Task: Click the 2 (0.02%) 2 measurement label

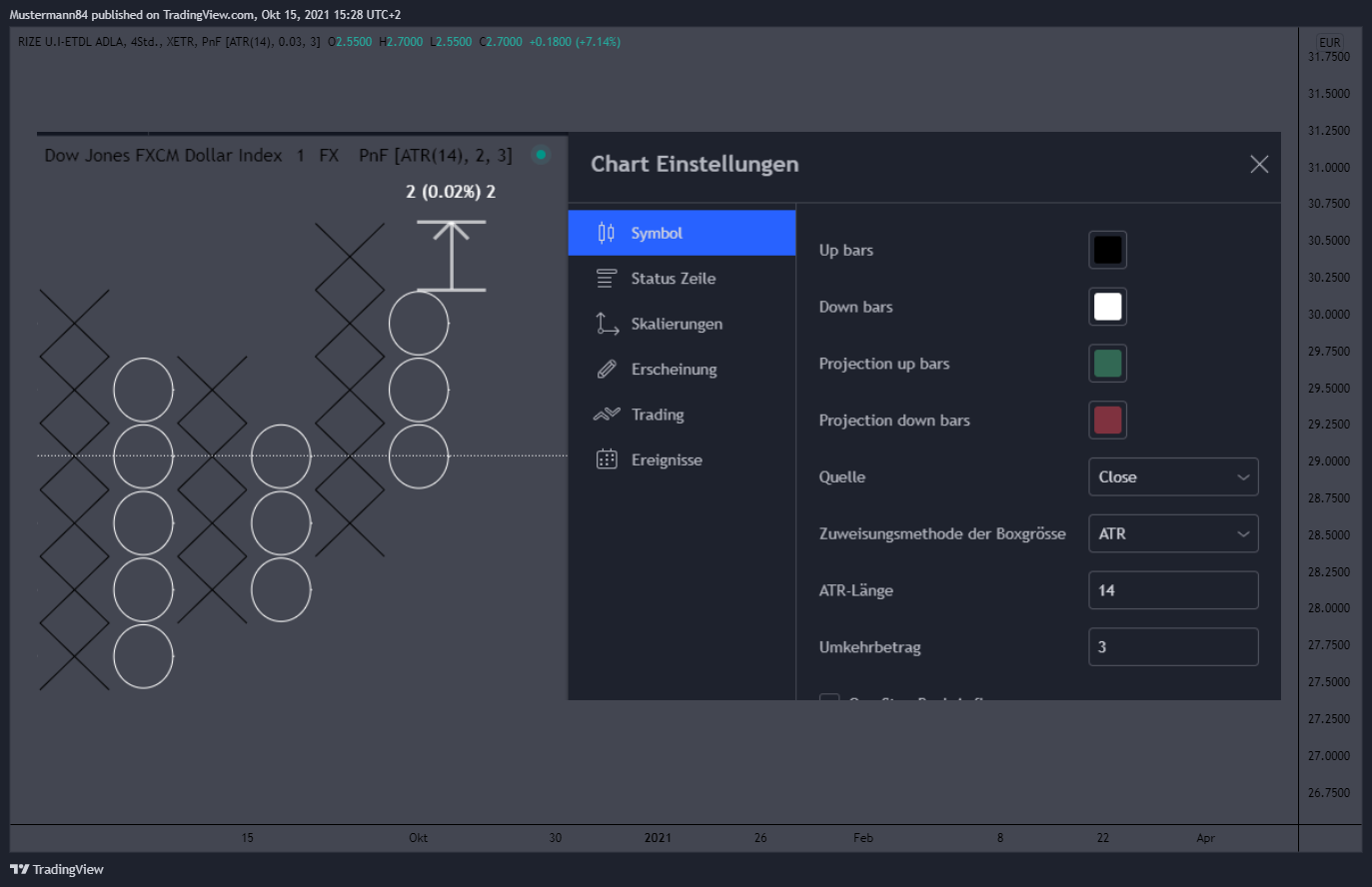Action: tap(451, 192)
